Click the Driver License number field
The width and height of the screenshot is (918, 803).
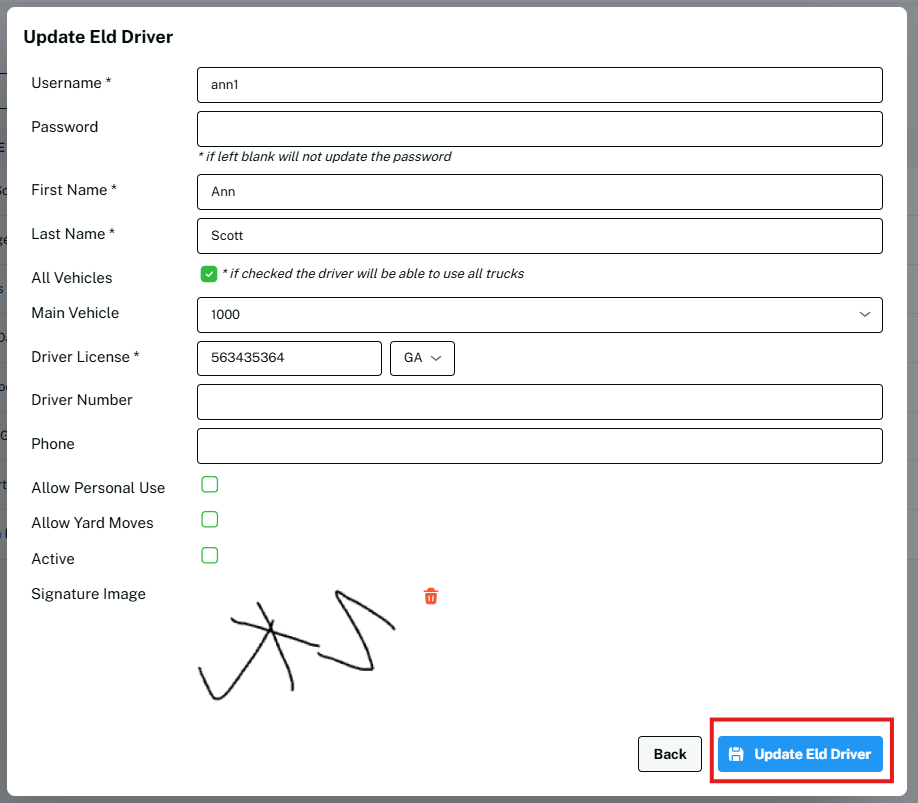pos(289,358)
